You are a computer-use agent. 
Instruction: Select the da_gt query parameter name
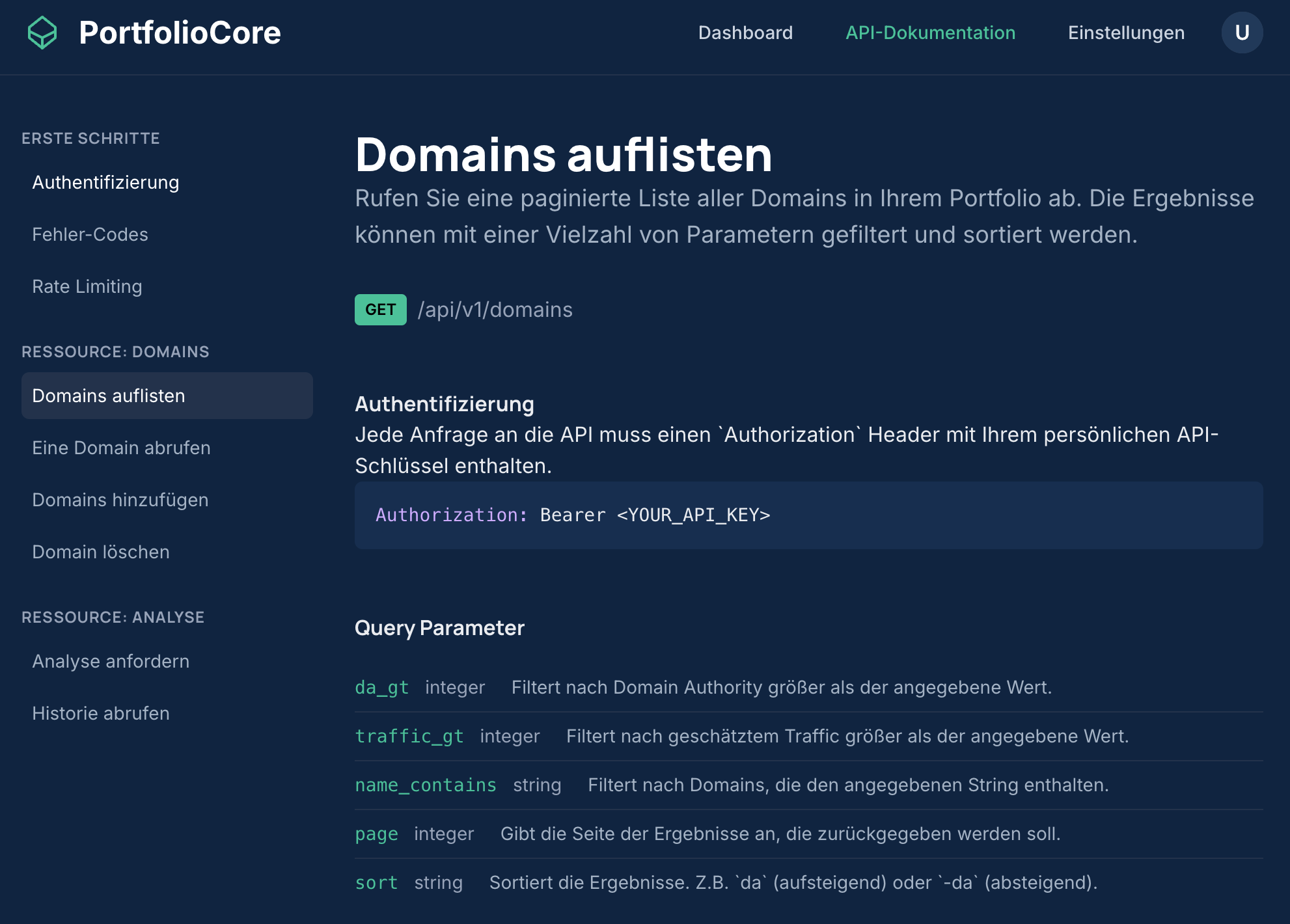coord(381,687)
